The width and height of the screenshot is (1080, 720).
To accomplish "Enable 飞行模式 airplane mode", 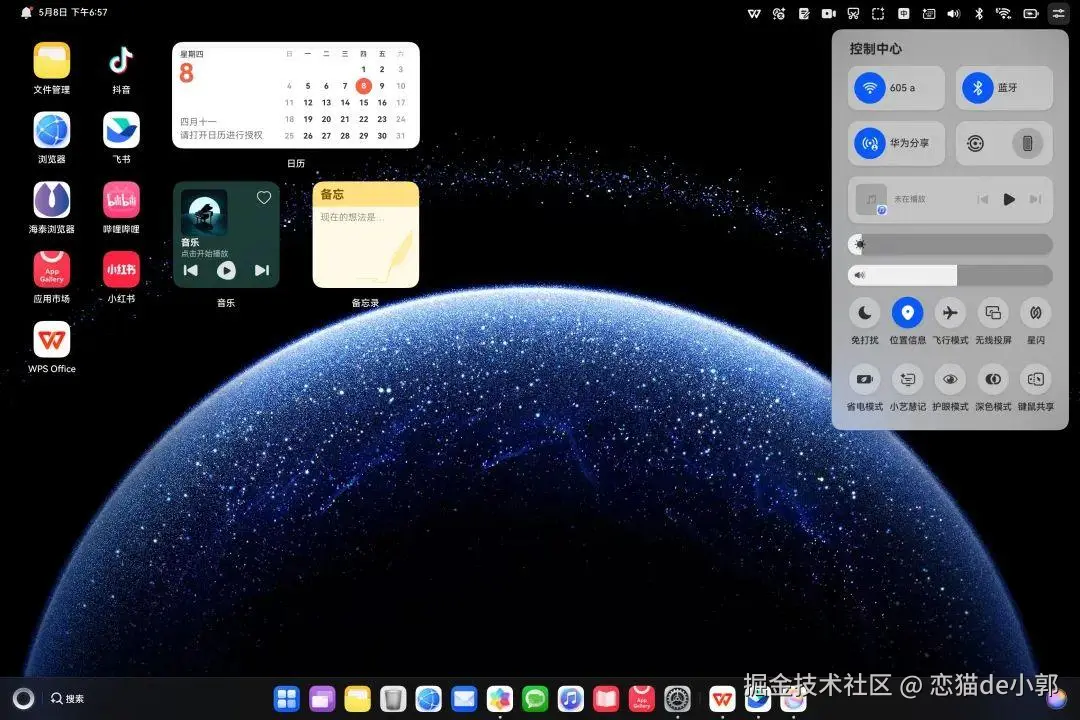I will (950, 313).
